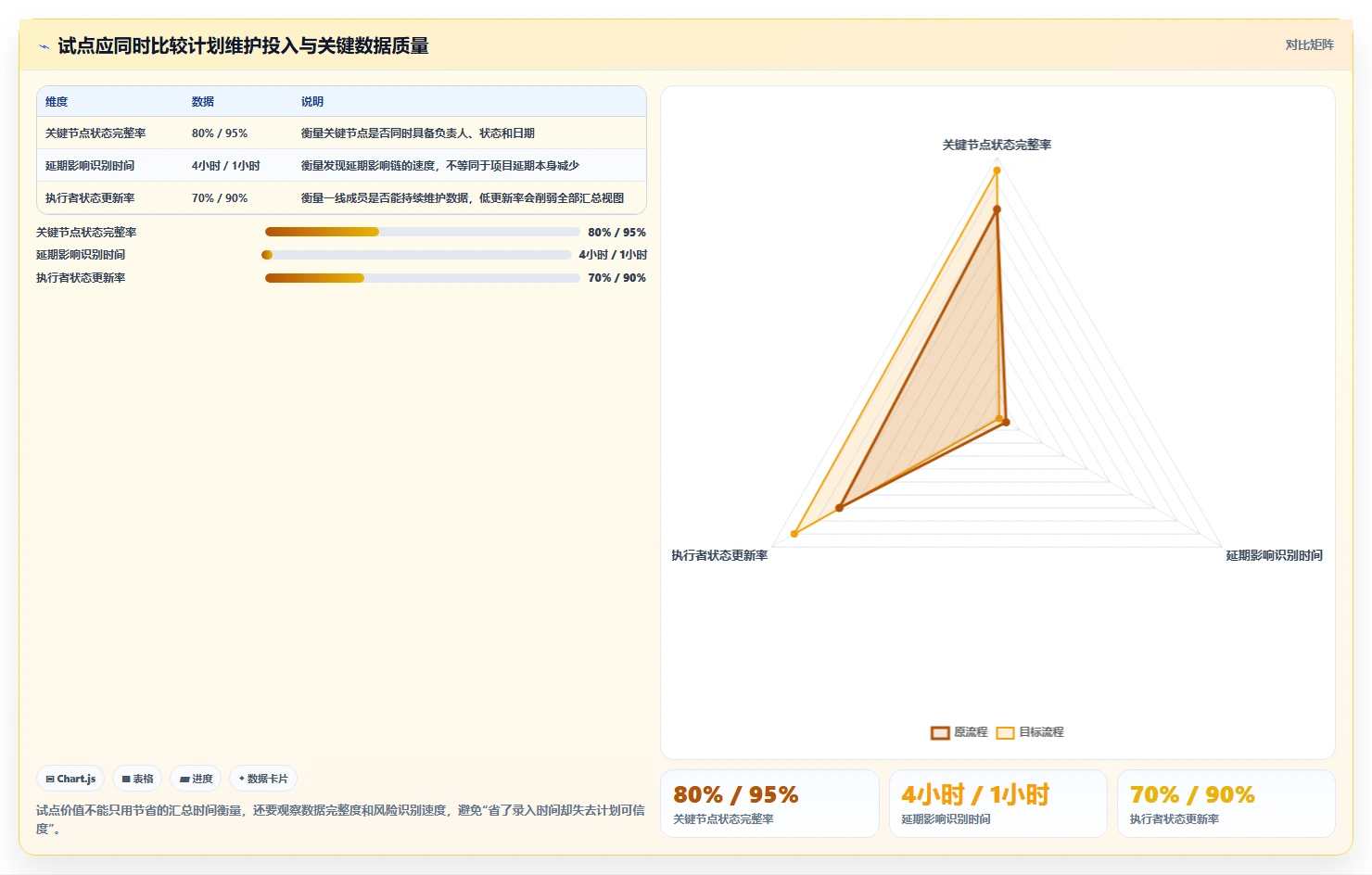Screen dimensions: 1372x875
Task: Toggle 目标流程 dataset in chart legend
Action: coord(1030,732)
